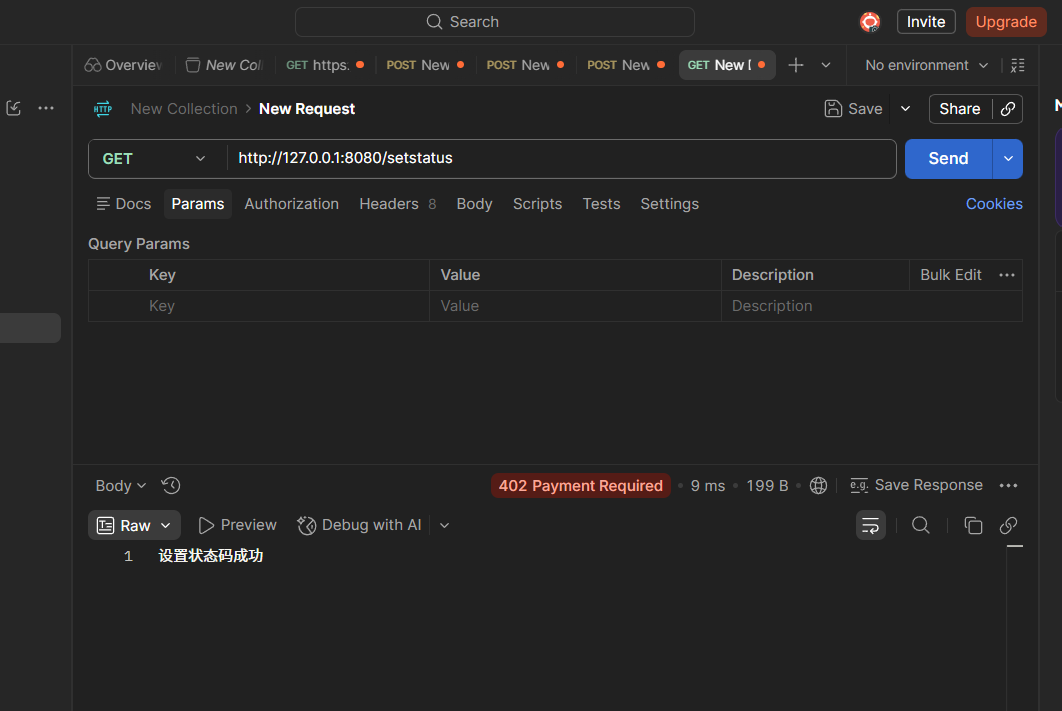
Task: Click the search magnifier icon in top bar
Action: [434, 22]
